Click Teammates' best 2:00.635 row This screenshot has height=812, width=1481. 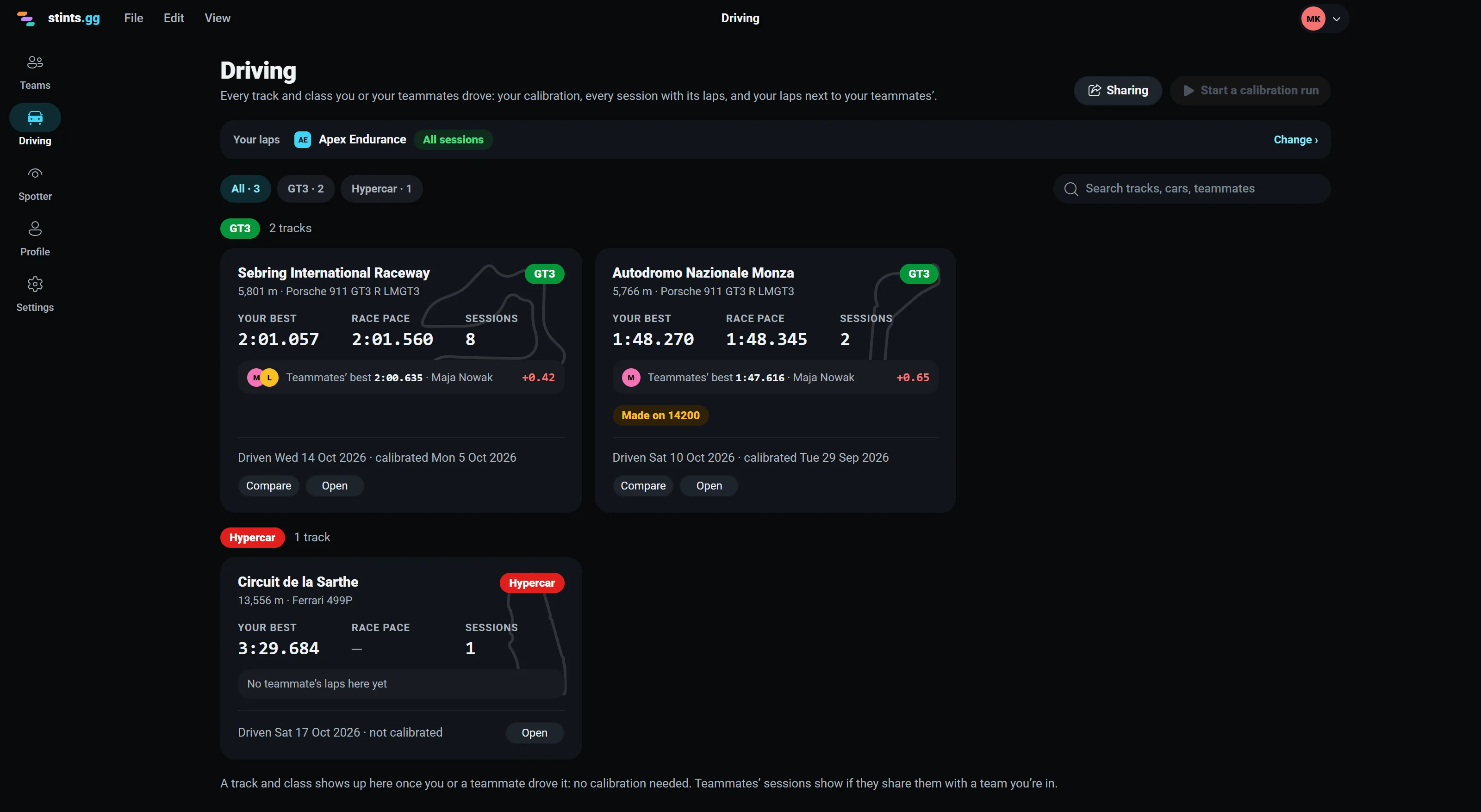(x=401, y=378)
